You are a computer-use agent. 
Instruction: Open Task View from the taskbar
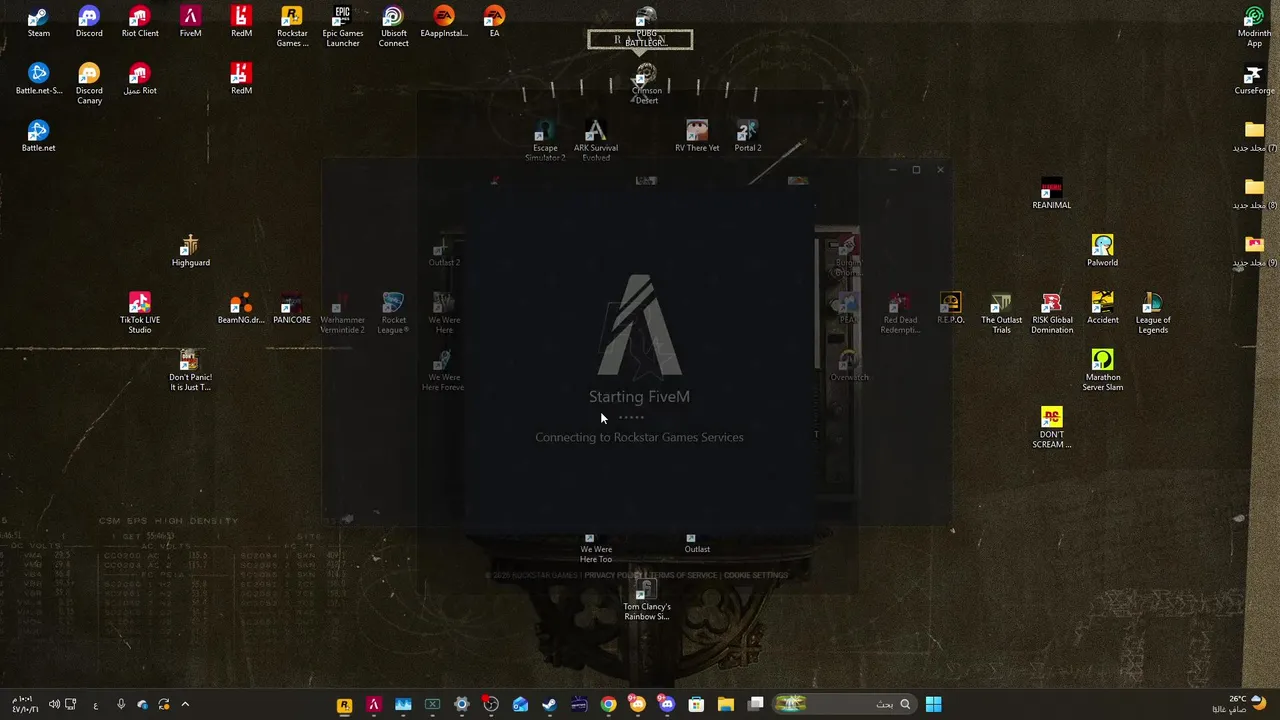point(756,704)
